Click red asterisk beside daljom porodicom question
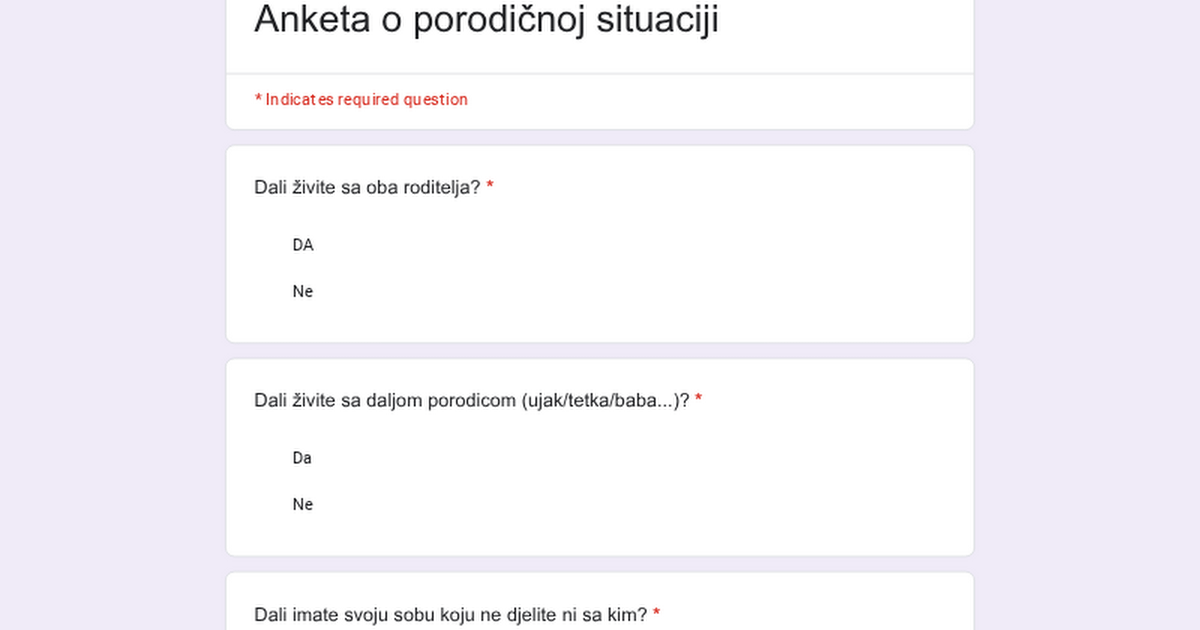This screenshot has height=630, width=1200. click(699, 401)
